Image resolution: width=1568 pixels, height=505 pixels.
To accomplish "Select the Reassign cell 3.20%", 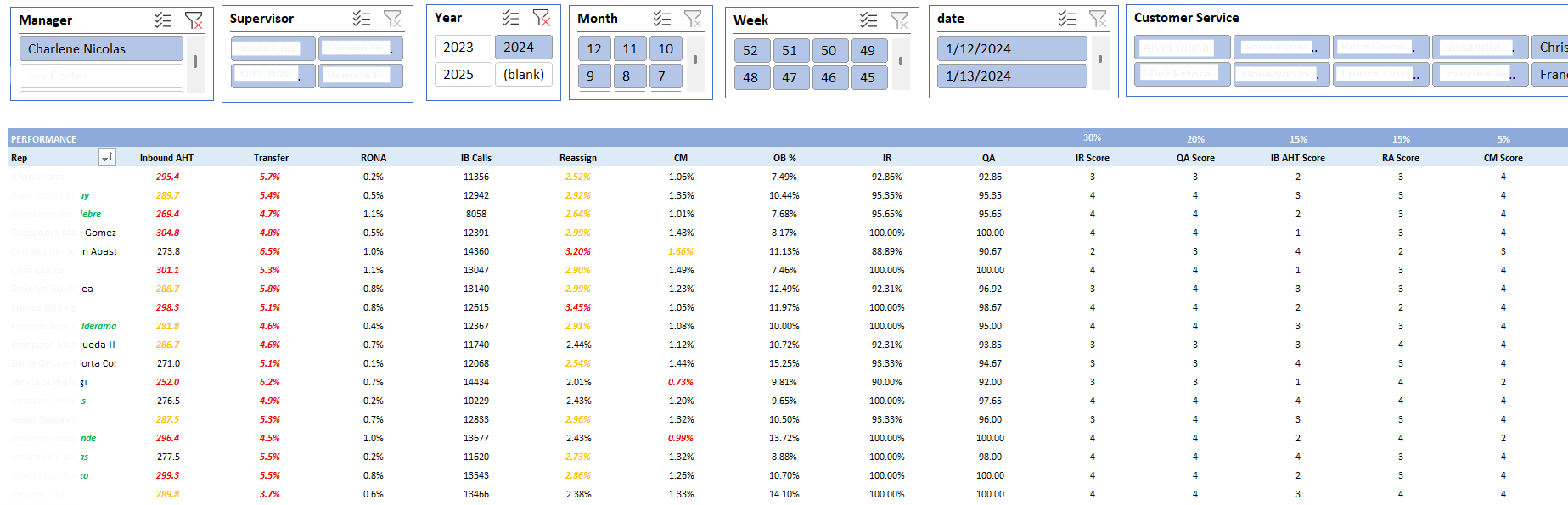I will 578,251.
